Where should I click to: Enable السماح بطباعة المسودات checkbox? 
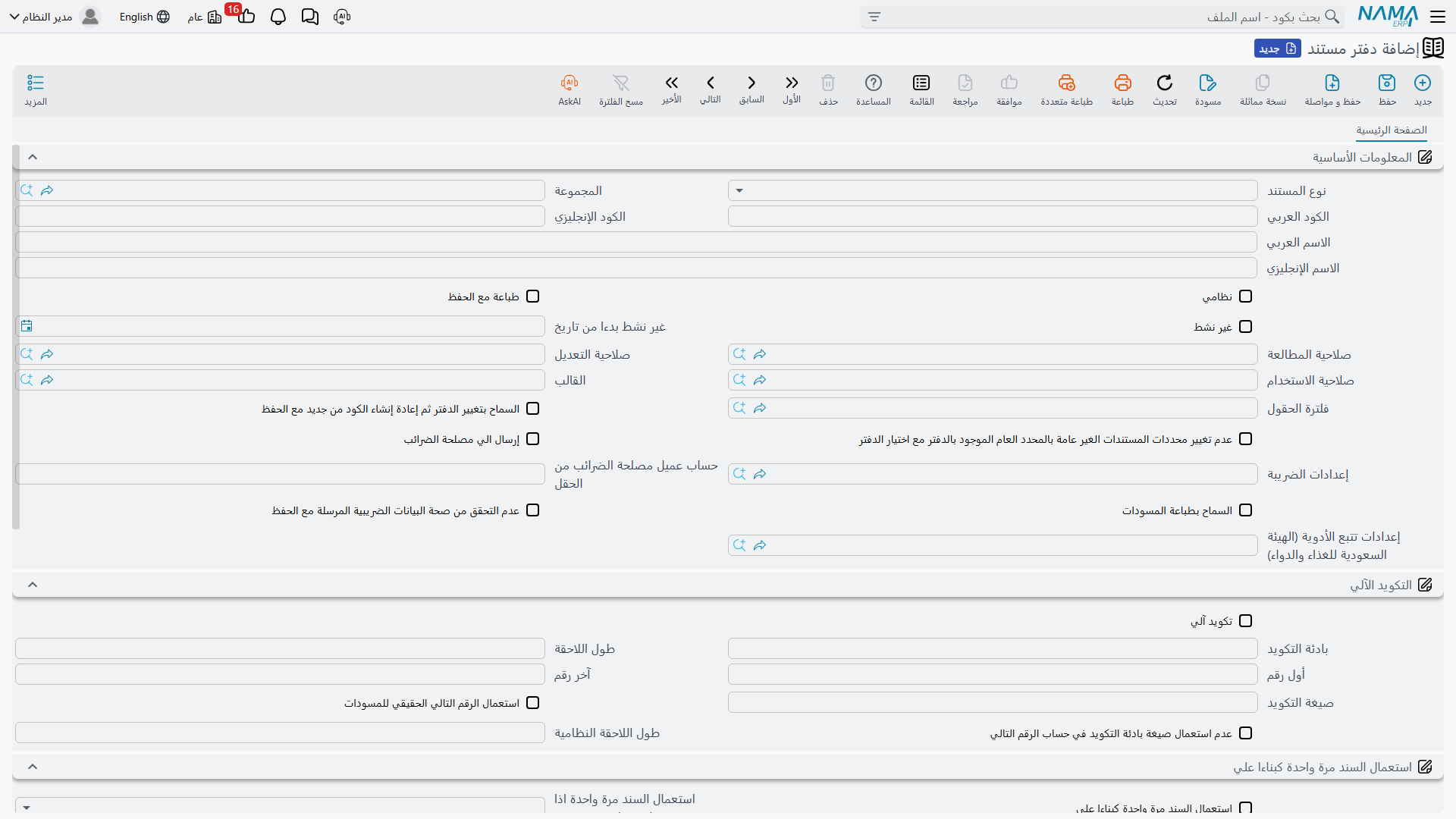1245,510
